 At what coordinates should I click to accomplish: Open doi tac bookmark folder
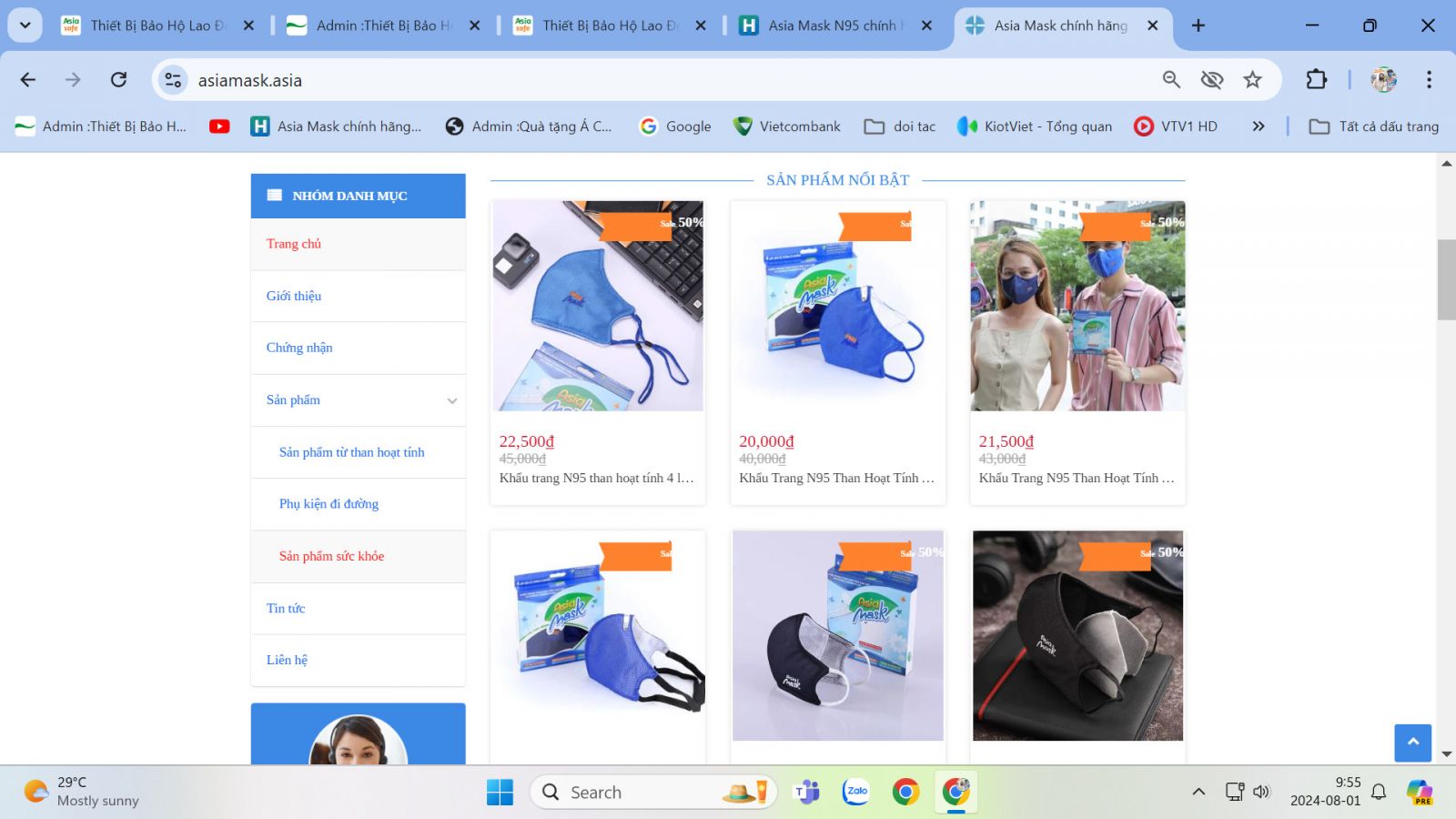click(900, 126)
